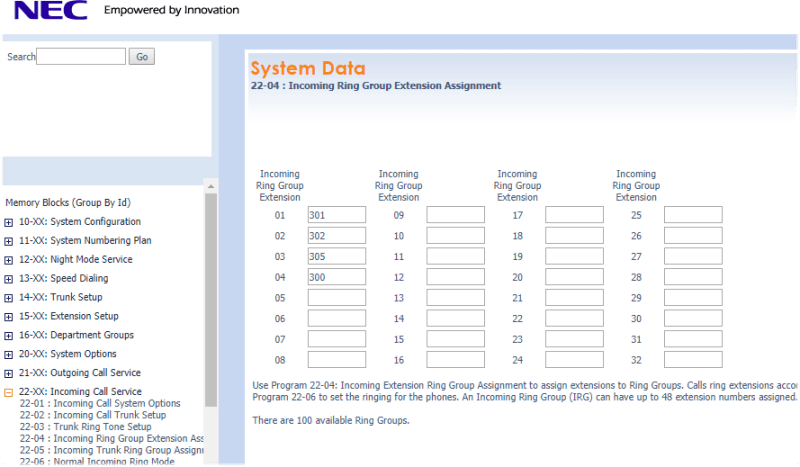Expand 15-XX: Extension Setup

(x=9, y=317)
